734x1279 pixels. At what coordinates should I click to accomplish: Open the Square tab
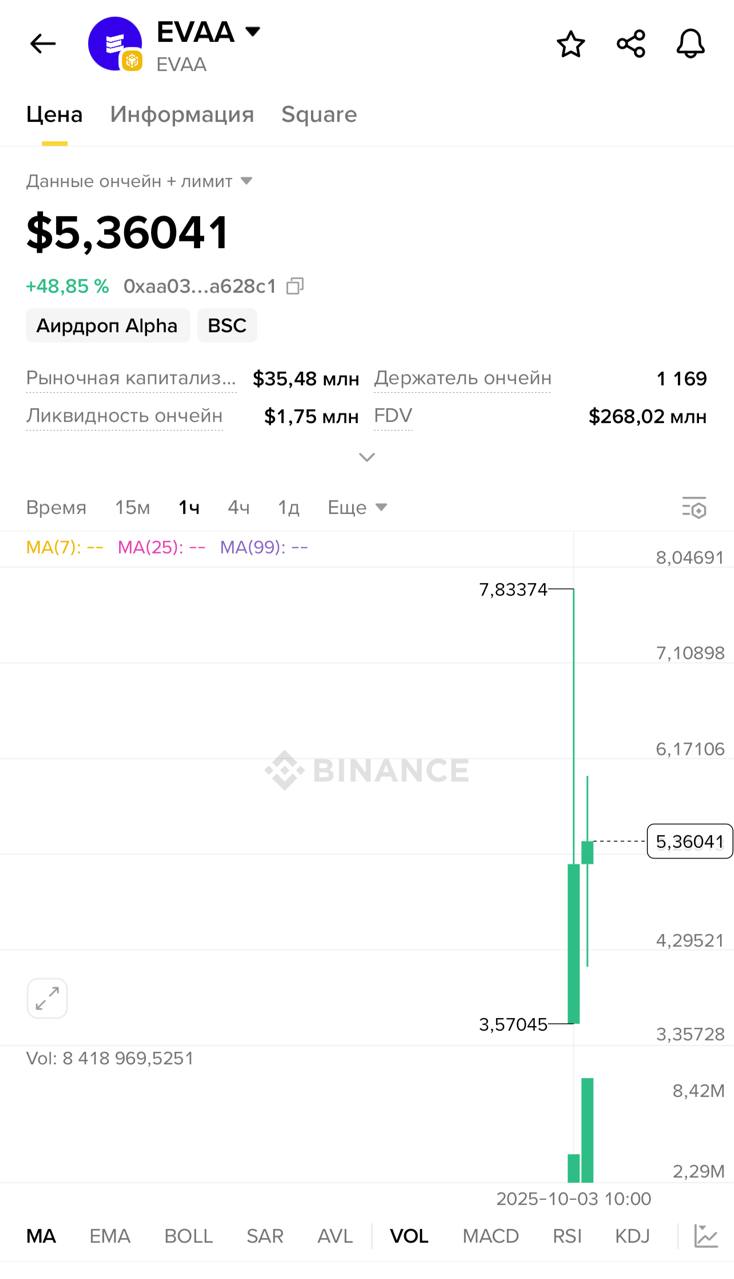(319, 114)
